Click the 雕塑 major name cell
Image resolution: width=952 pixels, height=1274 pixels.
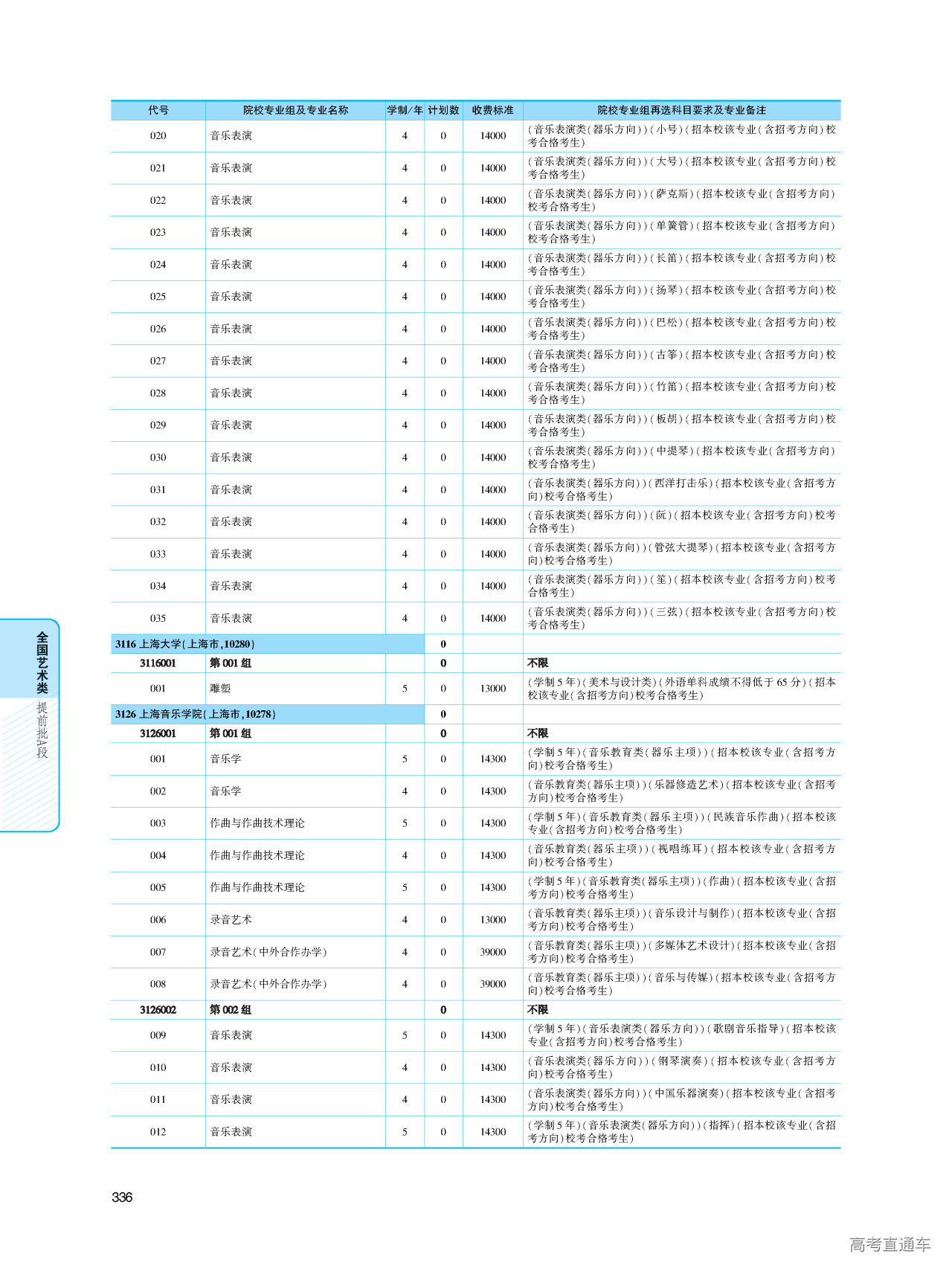click(220, 689)
